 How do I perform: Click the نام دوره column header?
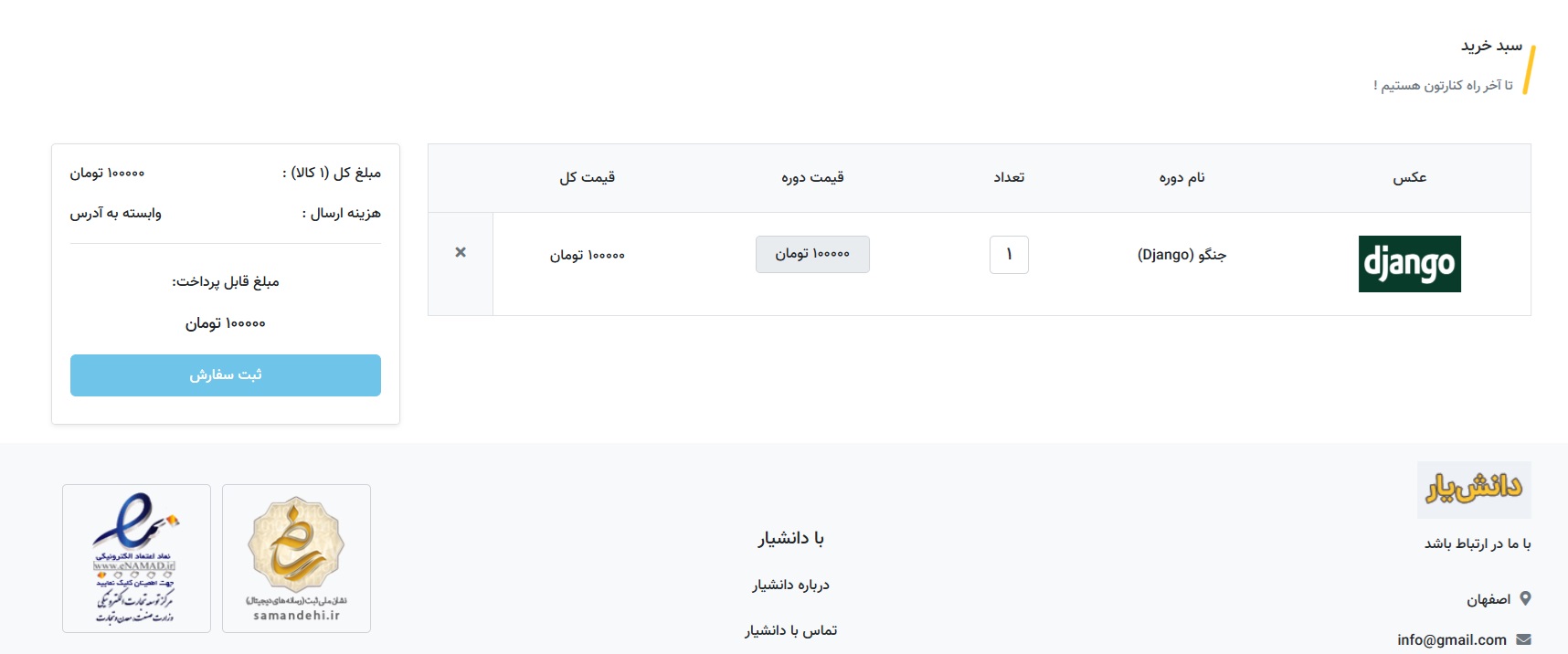click(1181, 177)
